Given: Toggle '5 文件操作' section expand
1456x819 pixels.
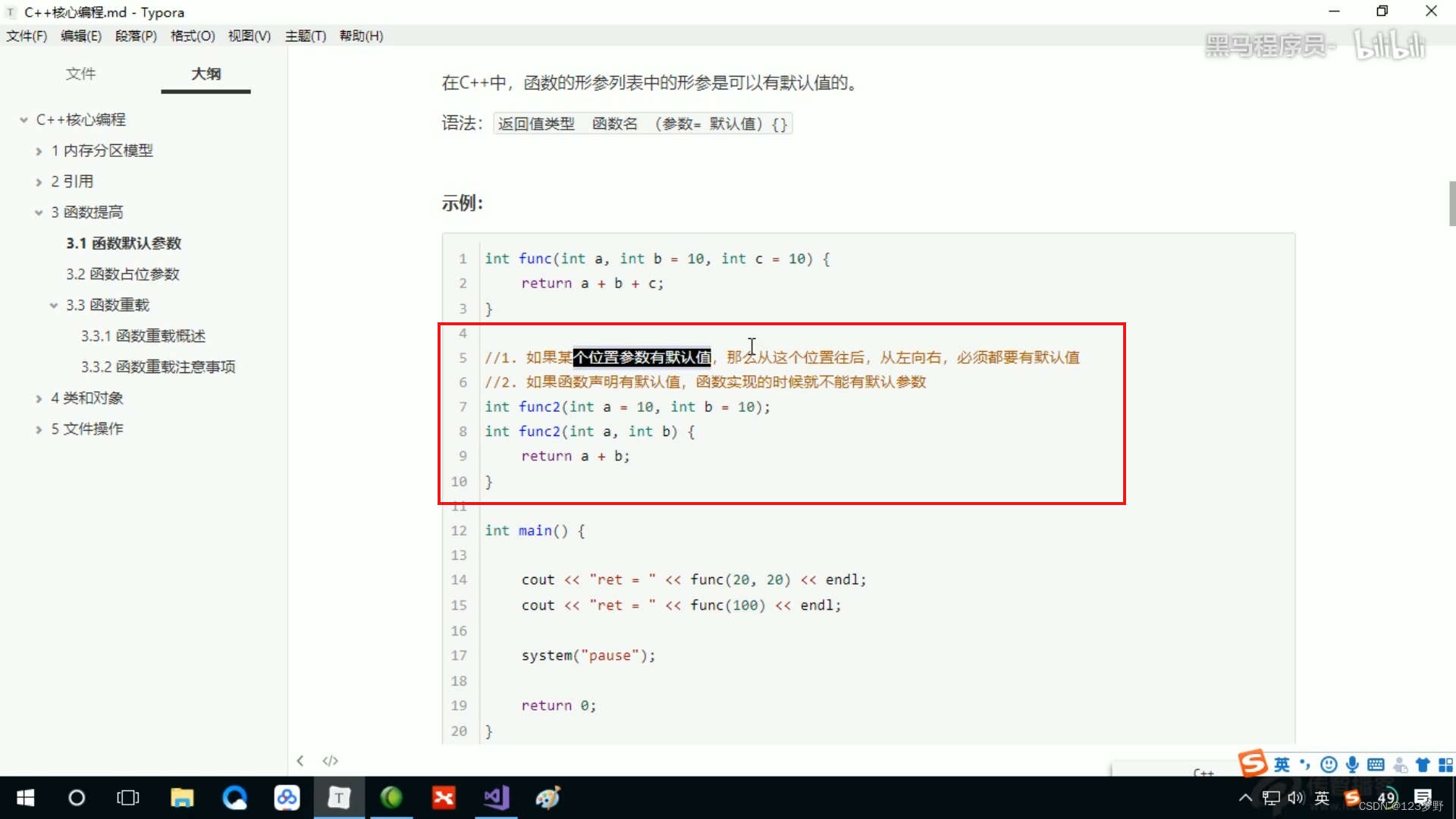Looking at the screenshot, I should (x=37, y=428).
